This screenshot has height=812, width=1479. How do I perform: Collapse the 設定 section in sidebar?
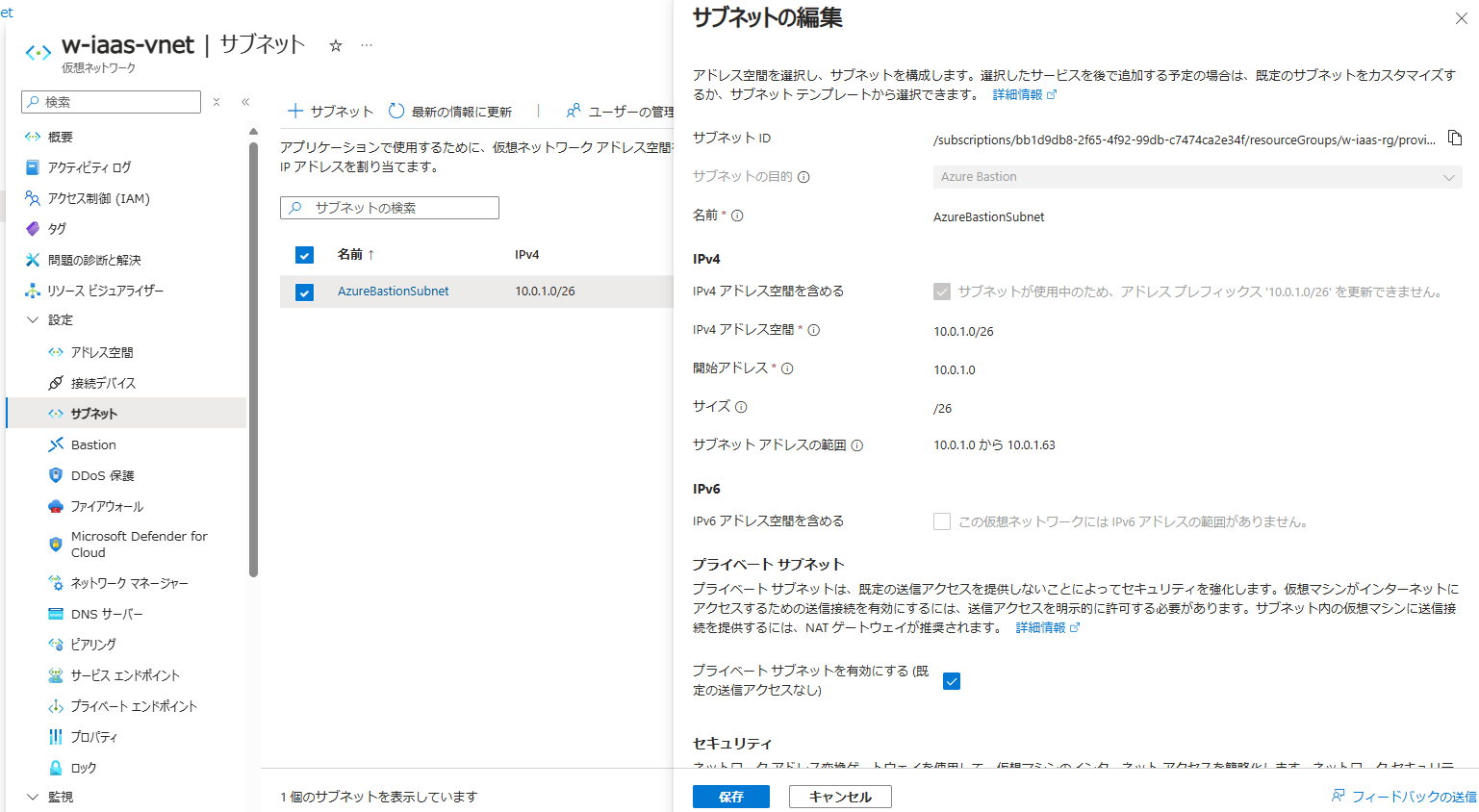tap(33, 320)
